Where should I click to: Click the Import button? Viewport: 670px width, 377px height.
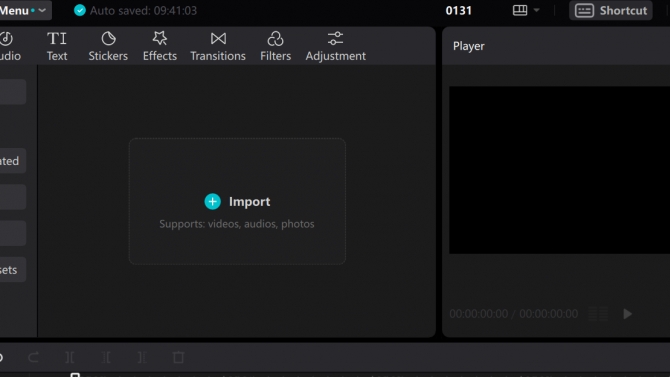(237, 201)
